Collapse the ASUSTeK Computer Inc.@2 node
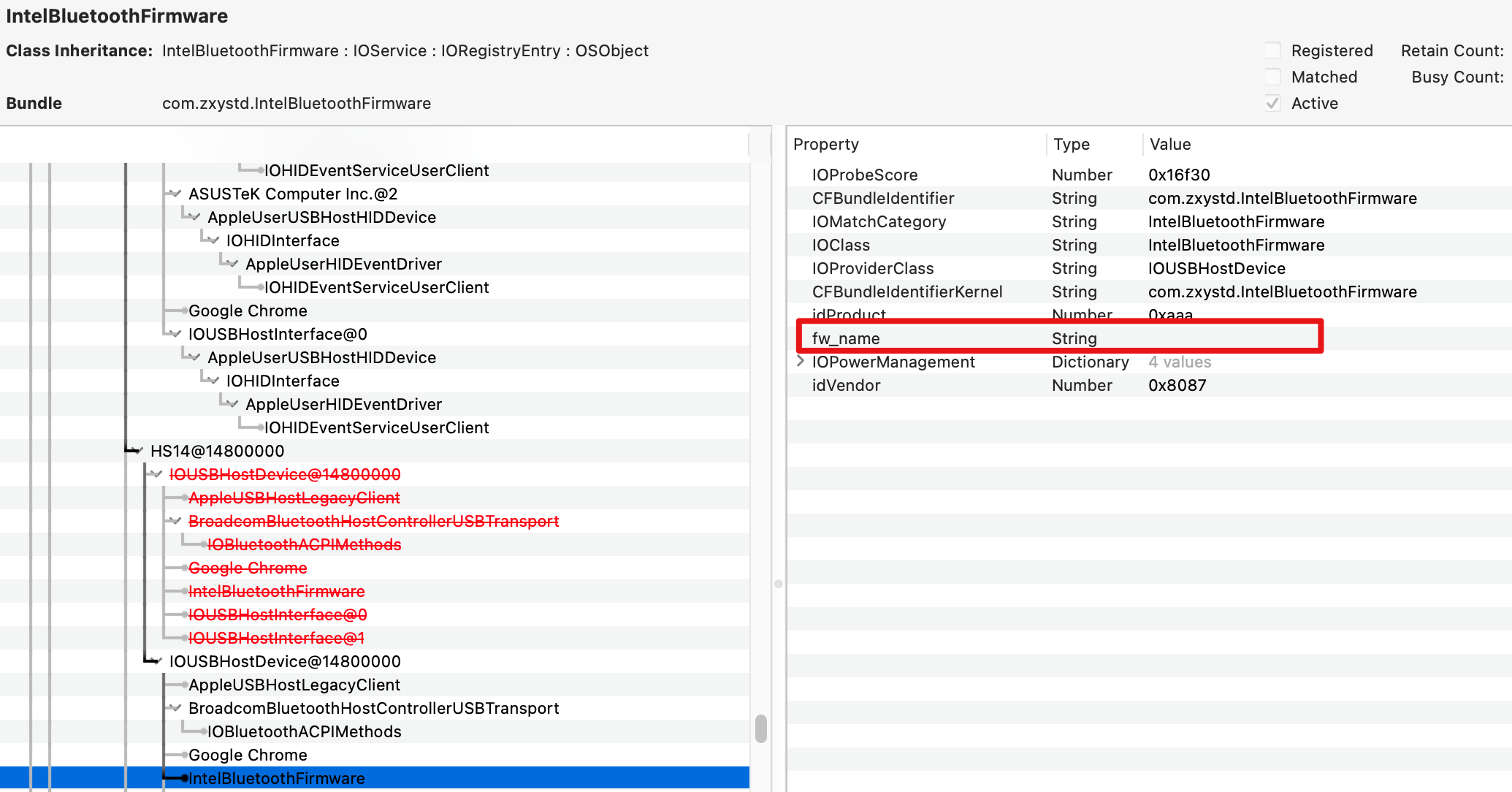 174,194
